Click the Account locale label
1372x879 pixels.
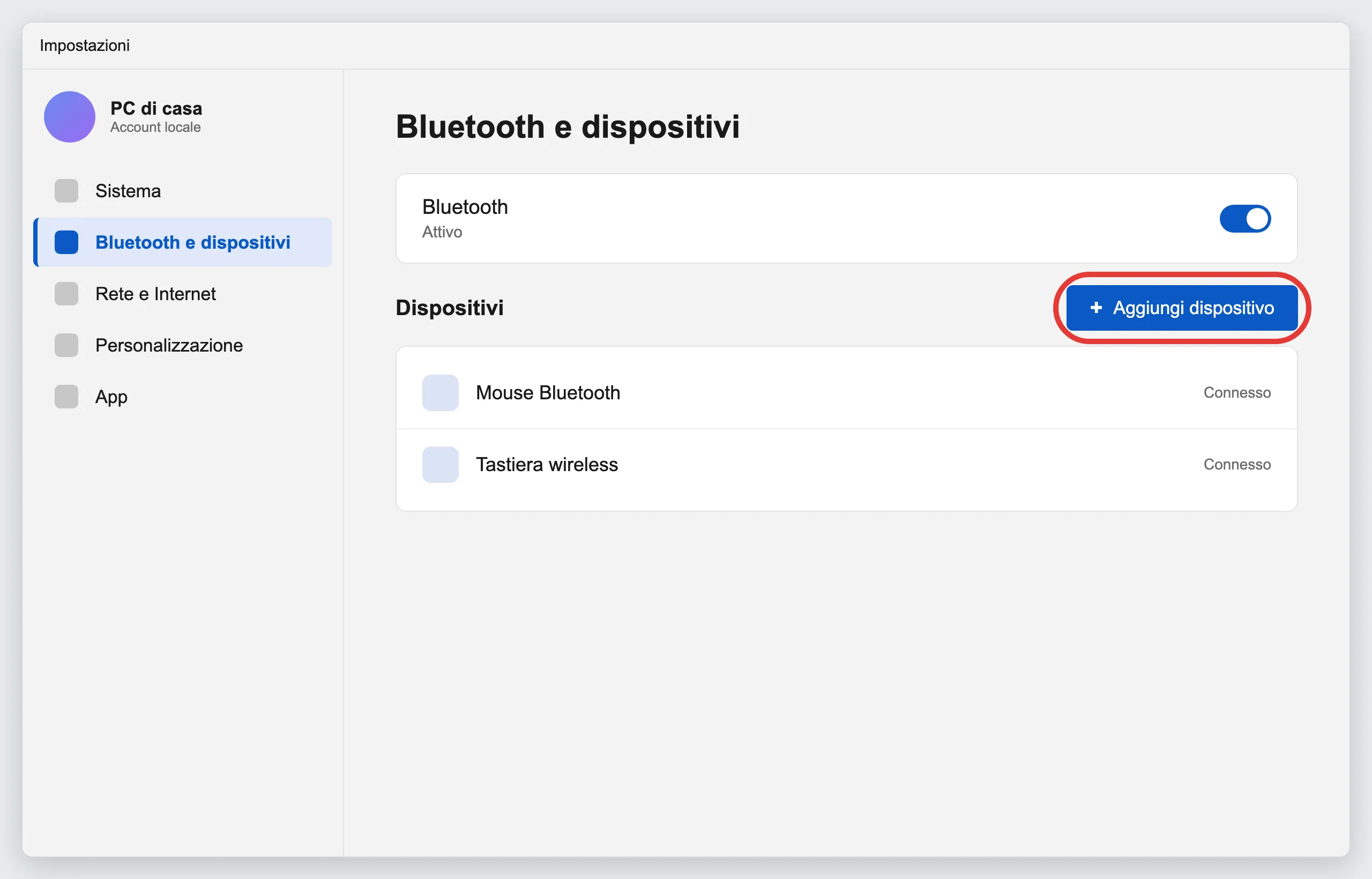[155, 127]
